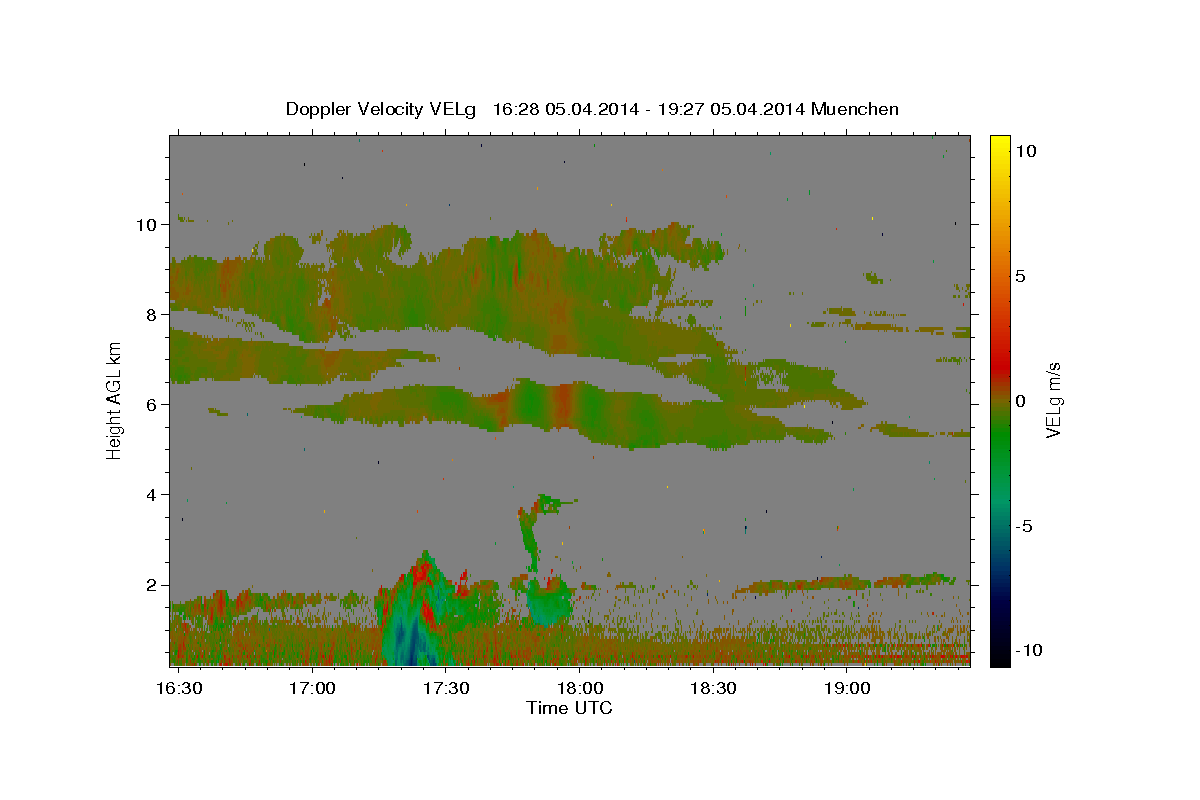
Task: Click the height tick label 2
Action: pos(152,585)
